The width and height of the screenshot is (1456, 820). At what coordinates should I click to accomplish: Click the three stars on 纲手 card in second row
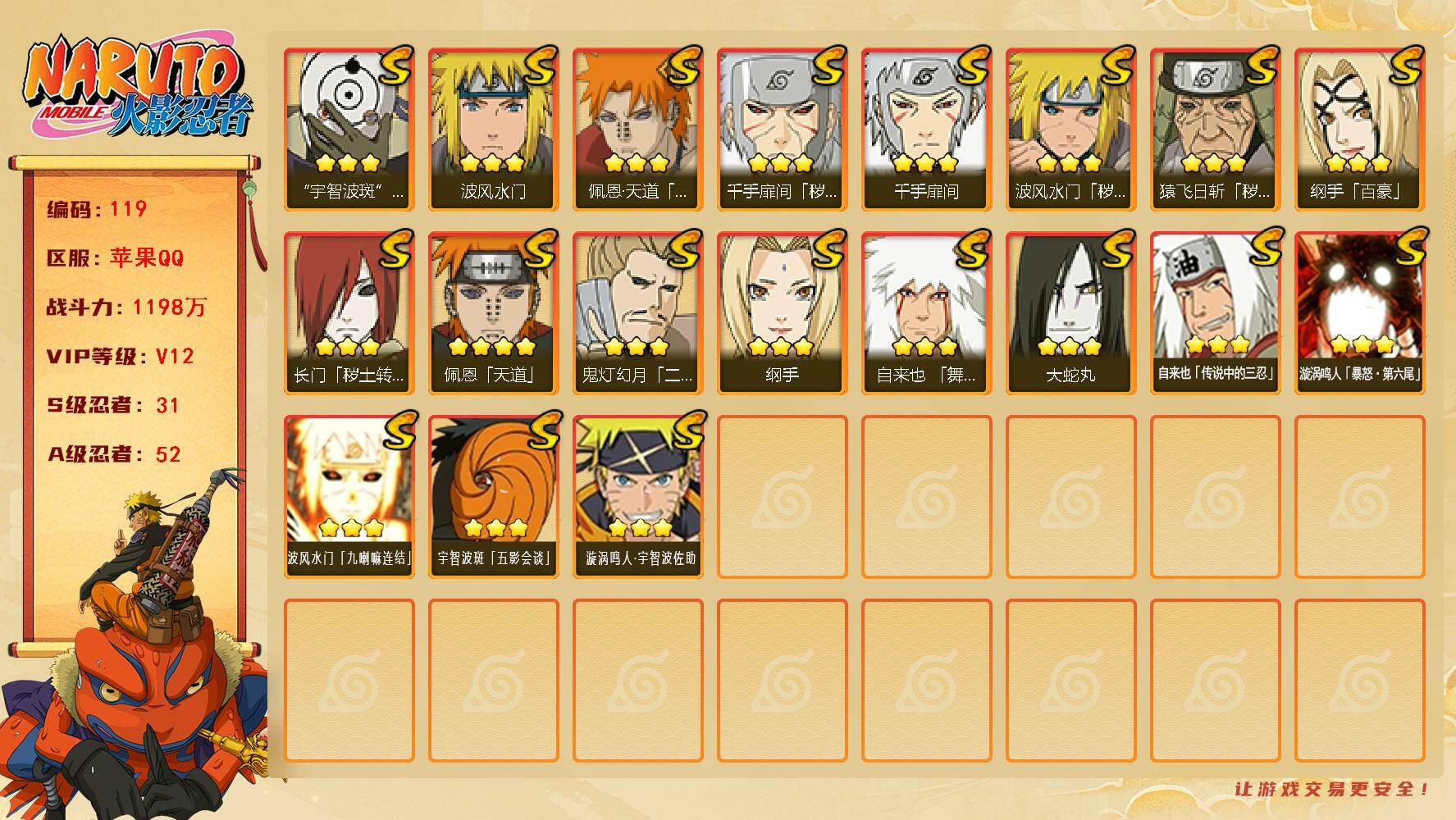781,347
